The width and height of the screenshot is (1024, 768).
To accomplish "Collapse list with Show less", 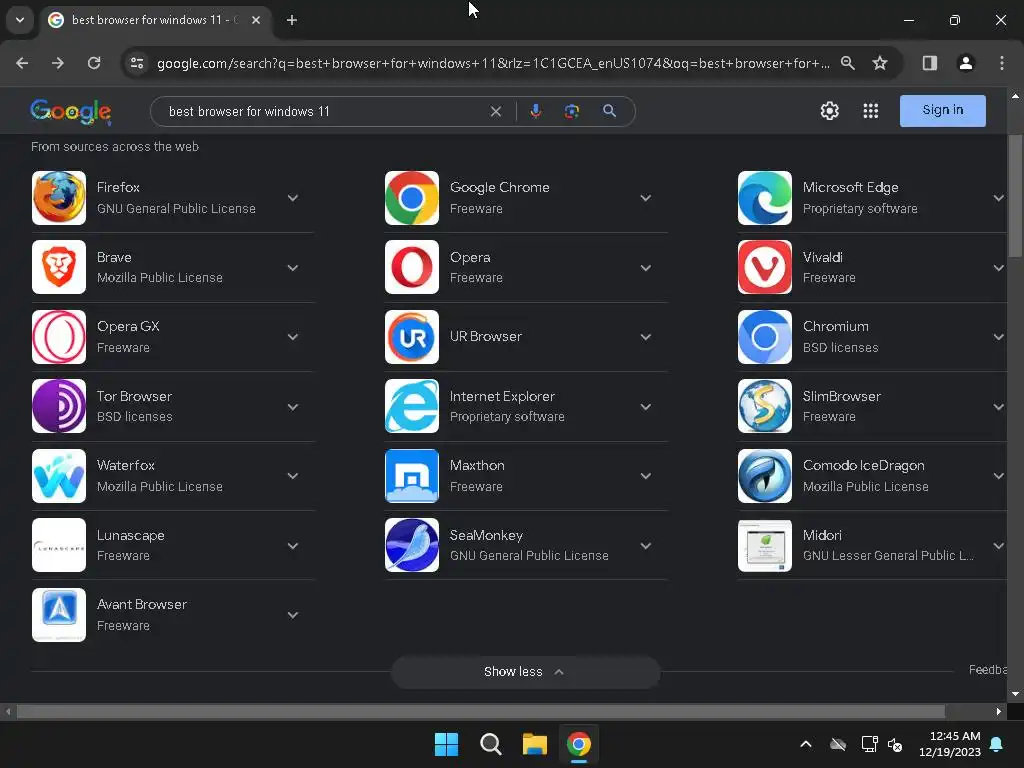I will click(x=525, y=672).
